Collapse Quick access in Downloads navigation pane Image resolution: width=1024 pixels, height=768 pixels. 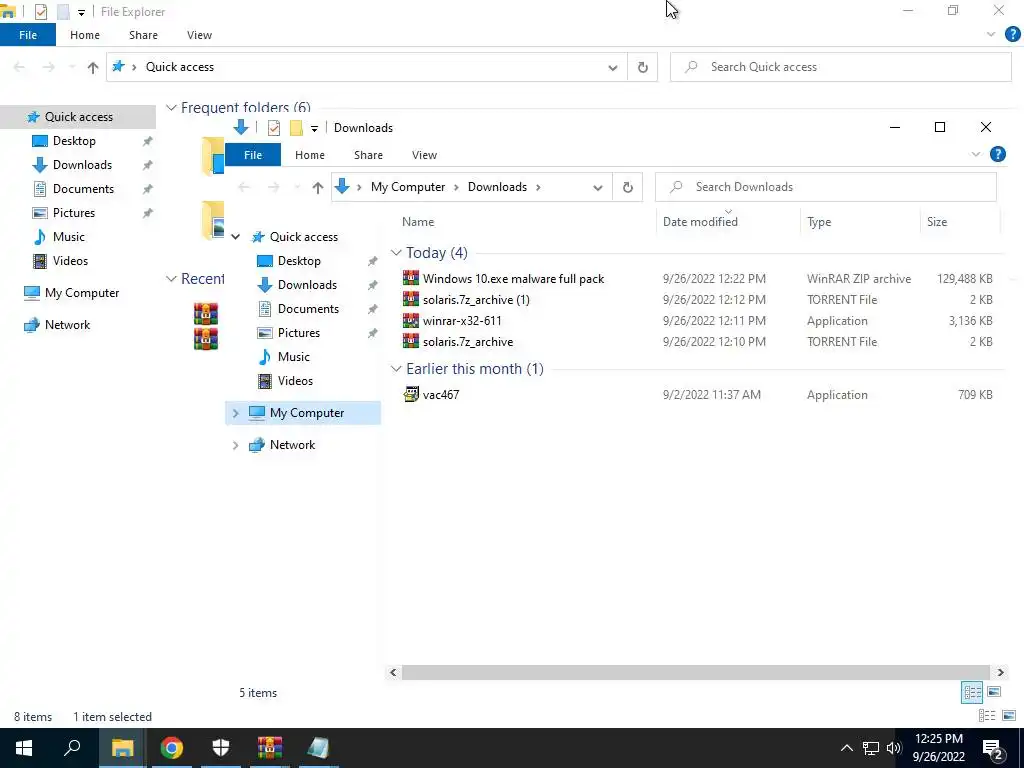(x=236, y=237)
